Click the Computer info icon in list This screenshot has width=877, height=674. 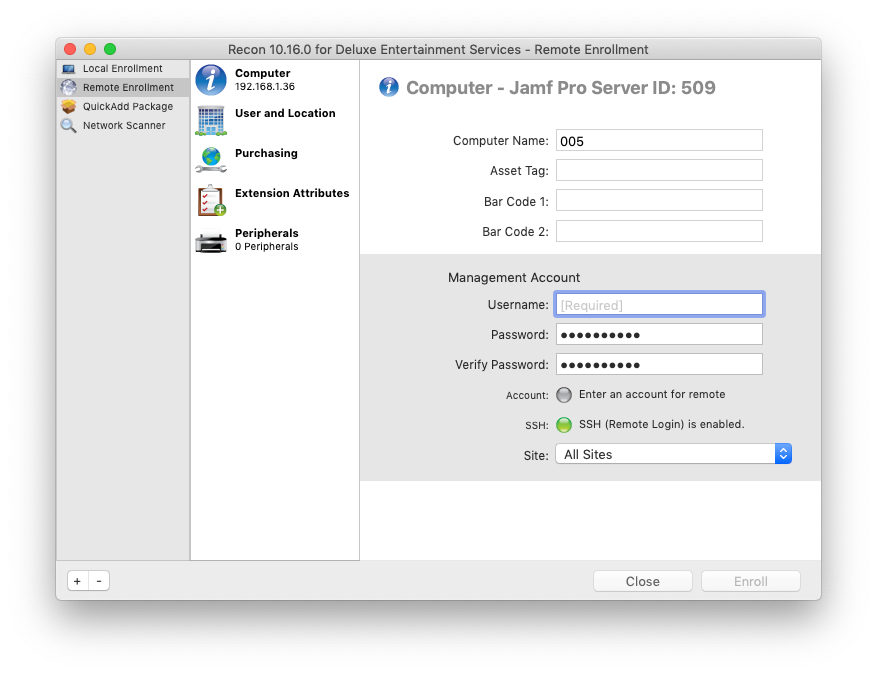click(x=211, y=79)
